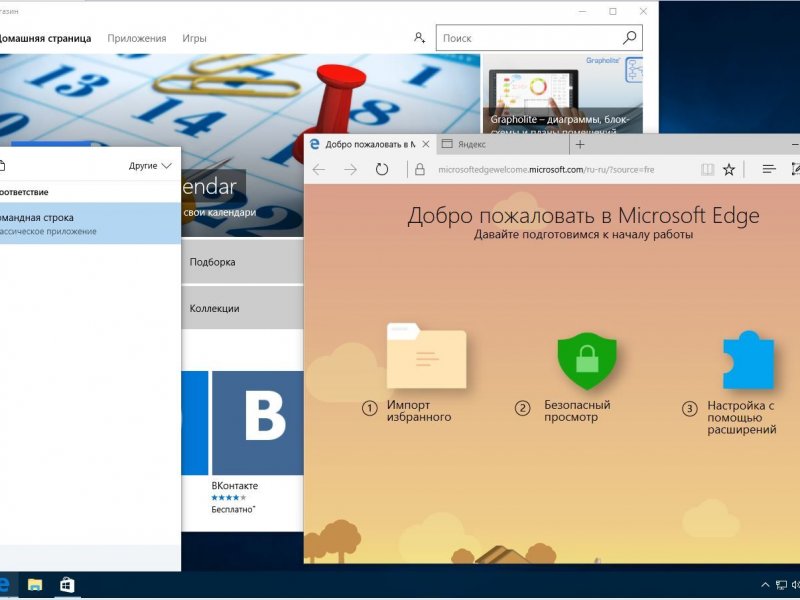Open Подборка section in the Store

pyautogui.click(x=243, y=262)
